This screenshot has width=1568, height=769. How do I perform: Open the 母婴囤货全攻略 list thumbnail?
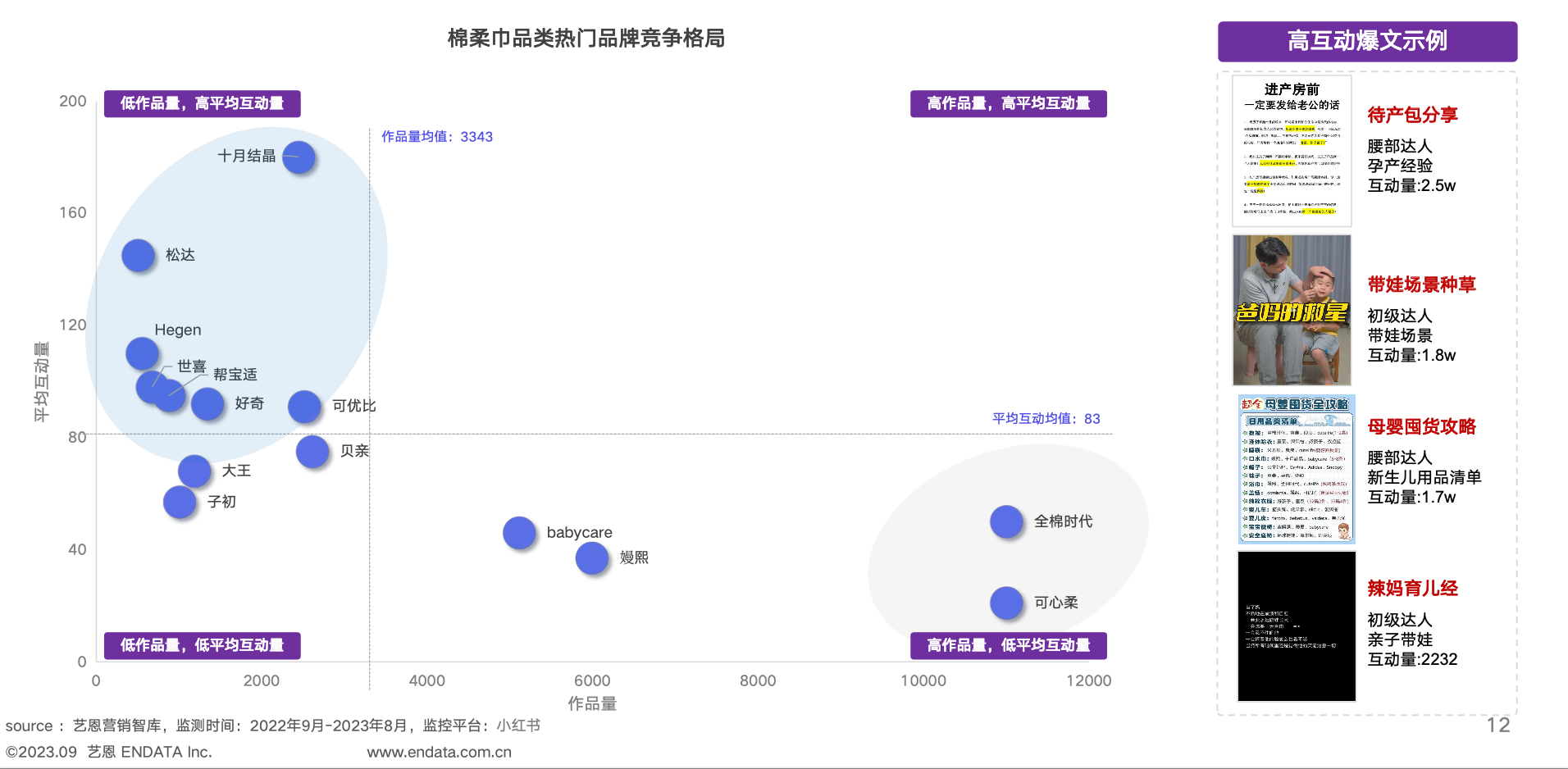point(1296,469)
